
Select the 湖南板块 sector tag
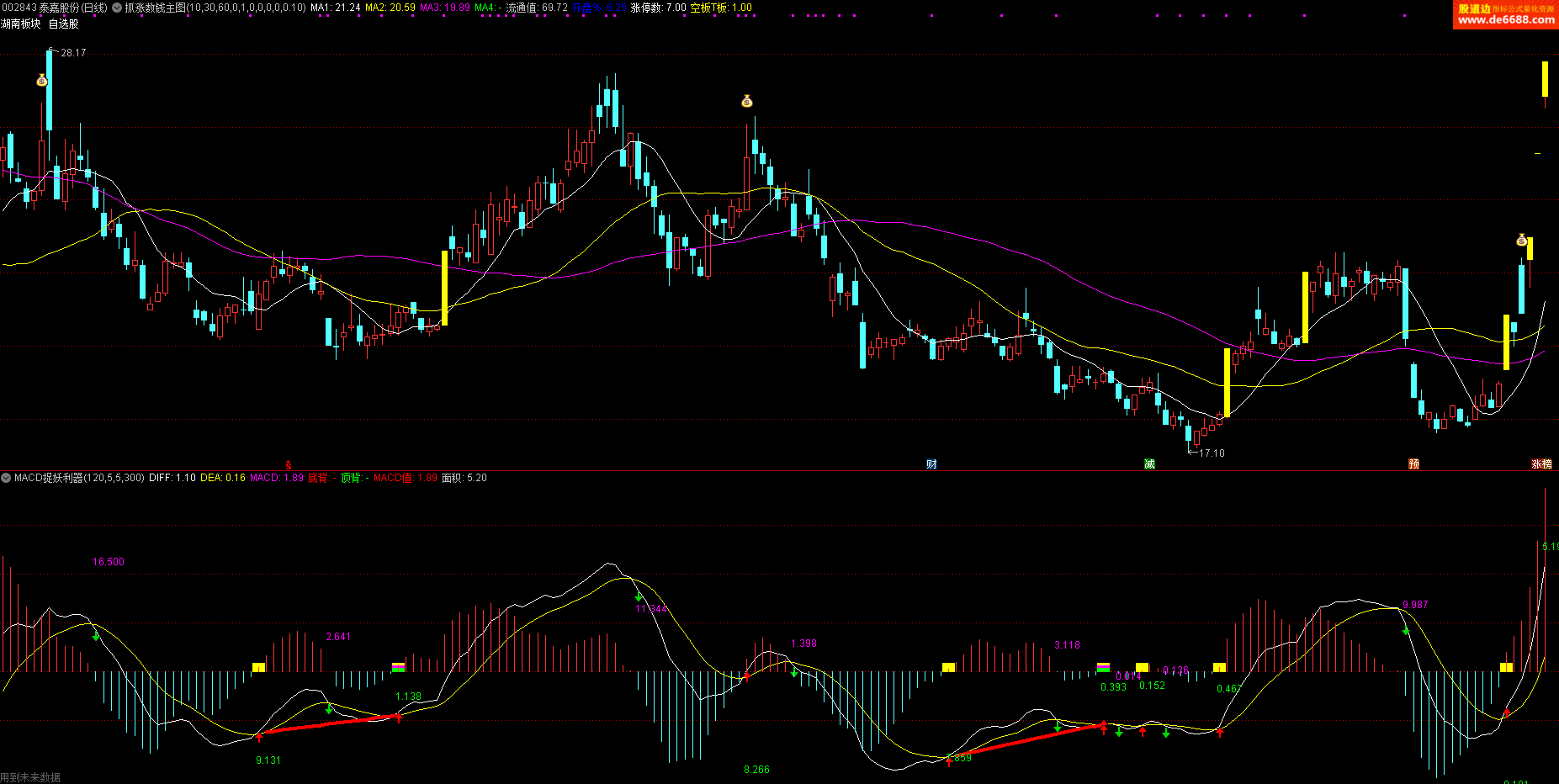(x=21, y=24)
